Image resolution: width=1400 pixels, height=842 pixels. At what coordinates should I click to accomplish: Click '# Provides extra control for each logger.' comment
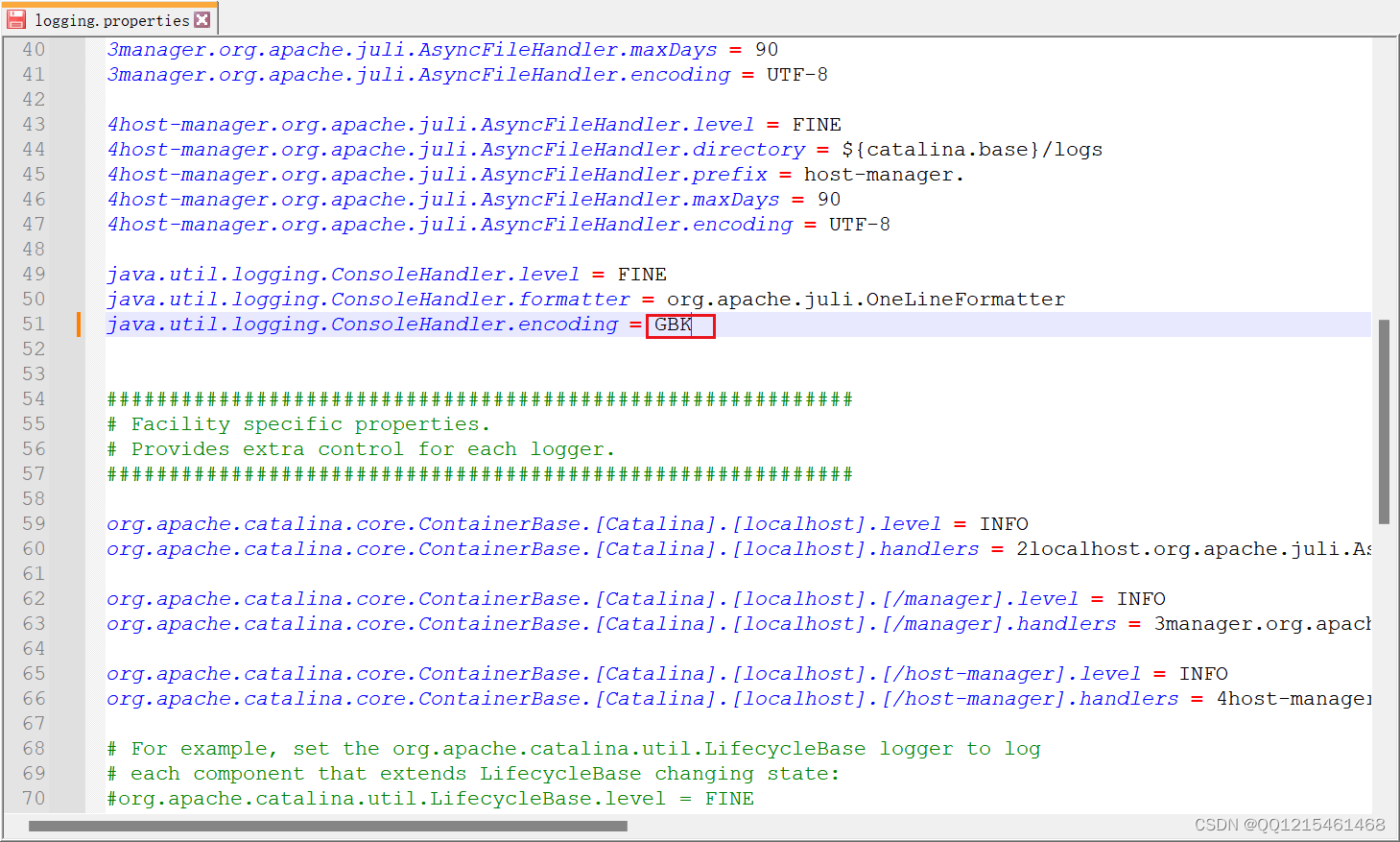(x=361, y=449)
